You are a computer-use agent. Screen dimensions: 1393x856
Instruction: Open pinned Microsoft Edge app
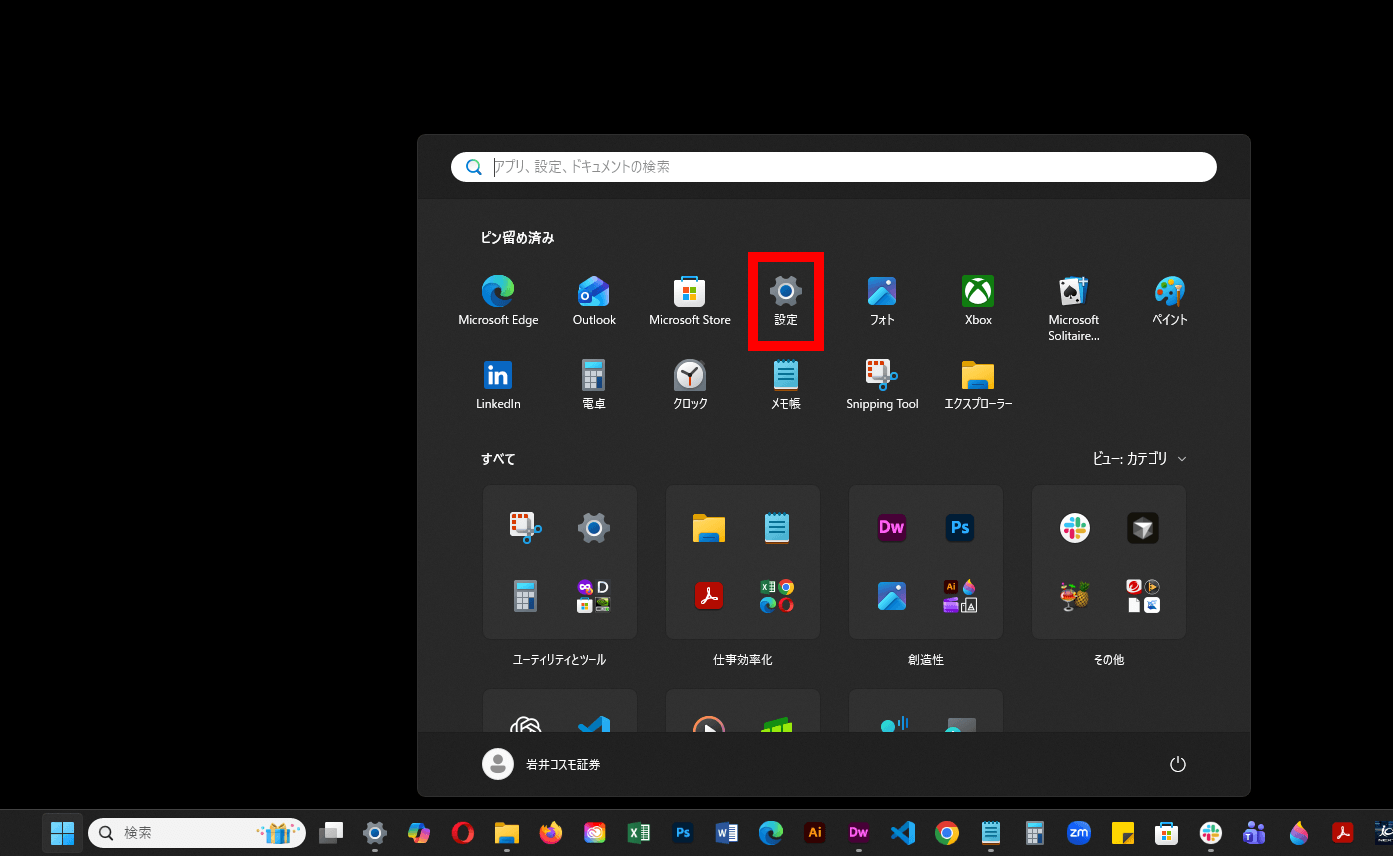(498, 301)
